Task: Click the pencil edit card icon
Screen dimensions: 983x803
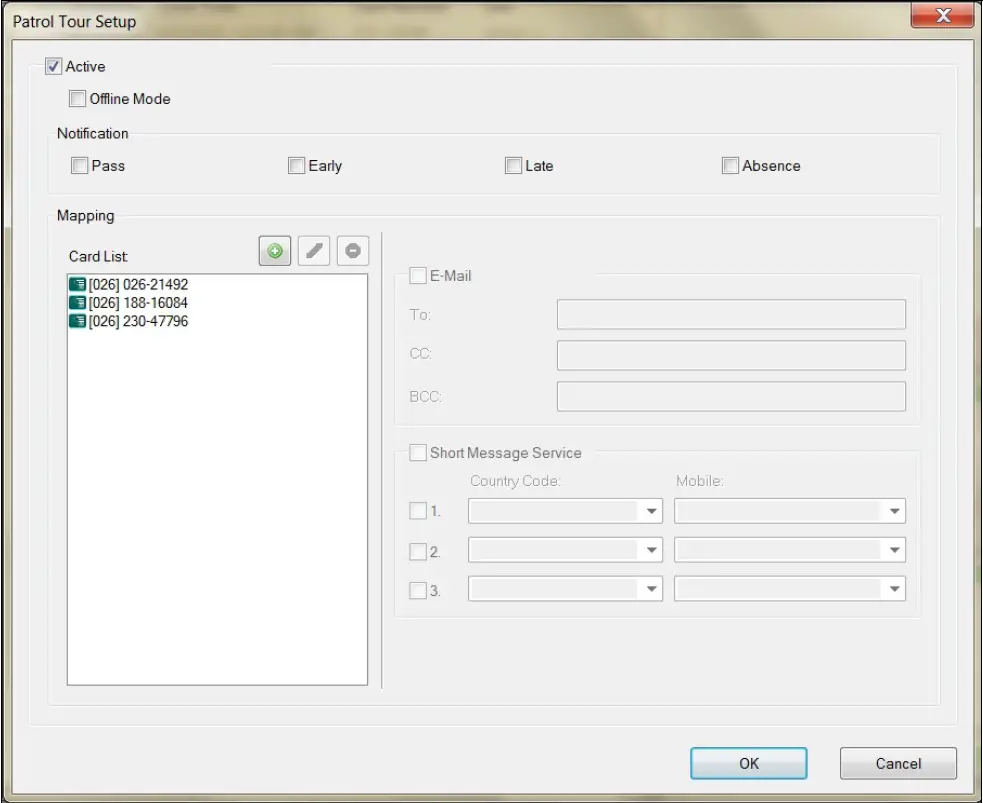Action: pyautogui.click(x=314, y=251)
